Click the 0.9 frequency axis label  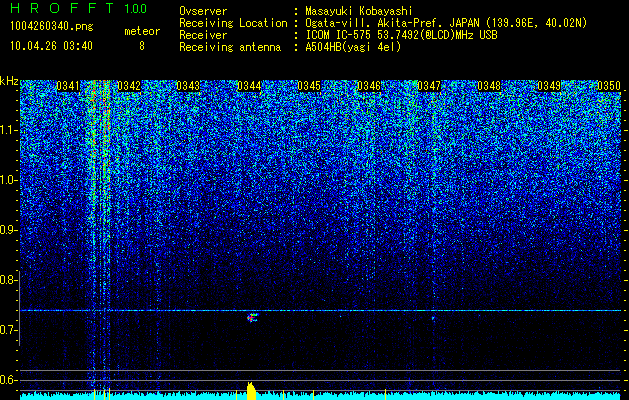pyautogui.click(x=9, y=230)
